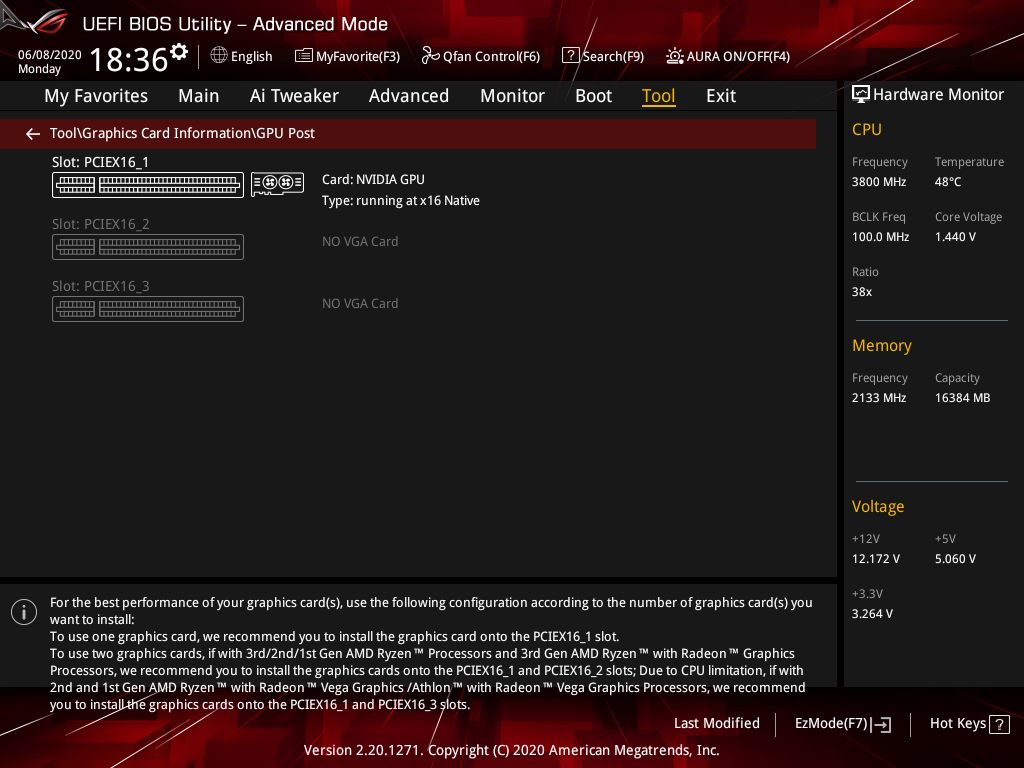Switch to the Main tab
Viewport: 1024px width, 768px height.
(x=199, y=96)
